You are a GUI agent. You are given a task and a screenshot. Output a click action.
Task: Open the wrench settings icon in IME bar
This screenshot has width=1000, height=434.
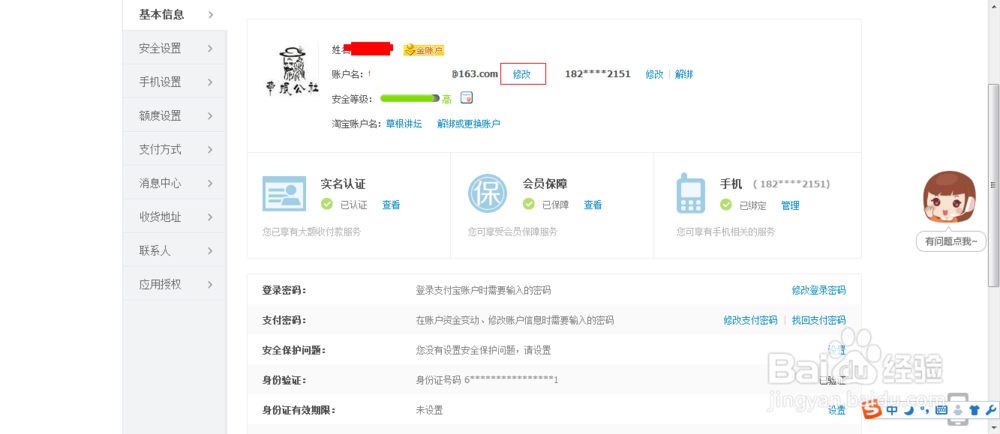pyautogui.click(x=990, y=411)
